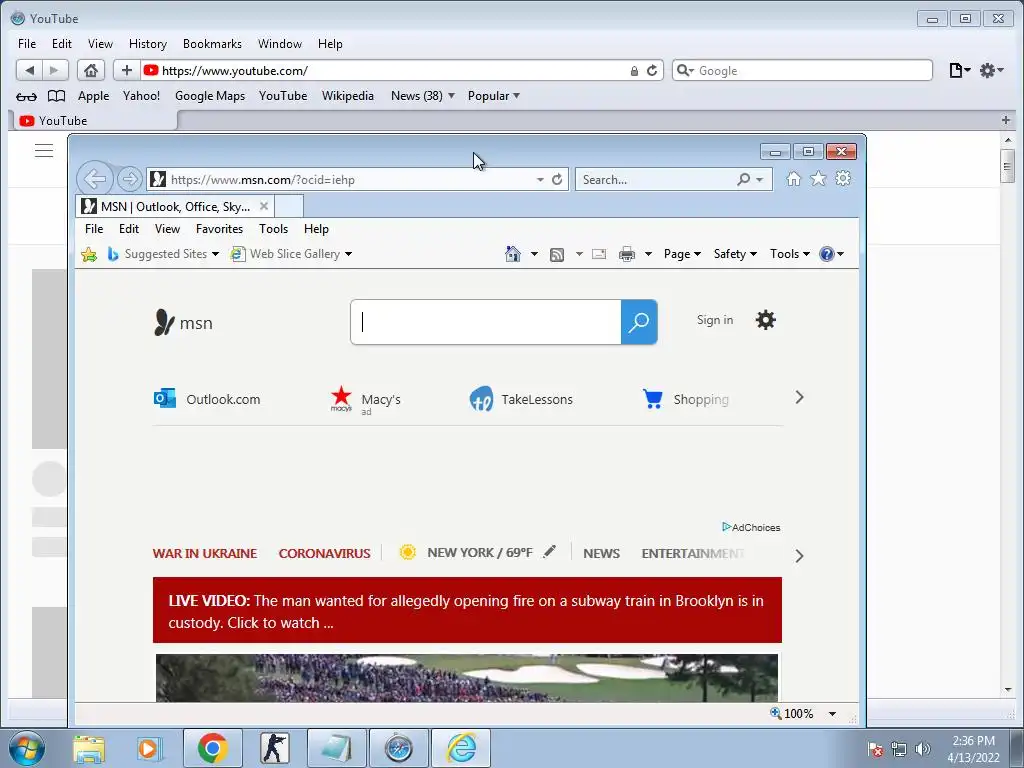The image size is (1024, 768).
Task: Open Internet Explorer favorites star icon
Action: click(x=818, y=179)
